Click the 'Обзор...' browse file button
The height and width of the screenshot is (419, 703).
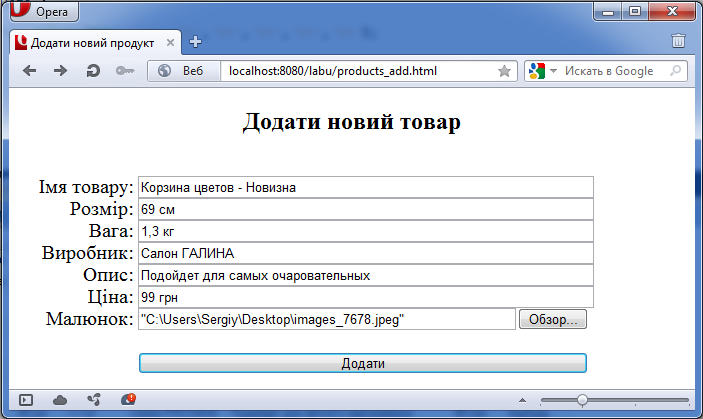click(553, 319)
